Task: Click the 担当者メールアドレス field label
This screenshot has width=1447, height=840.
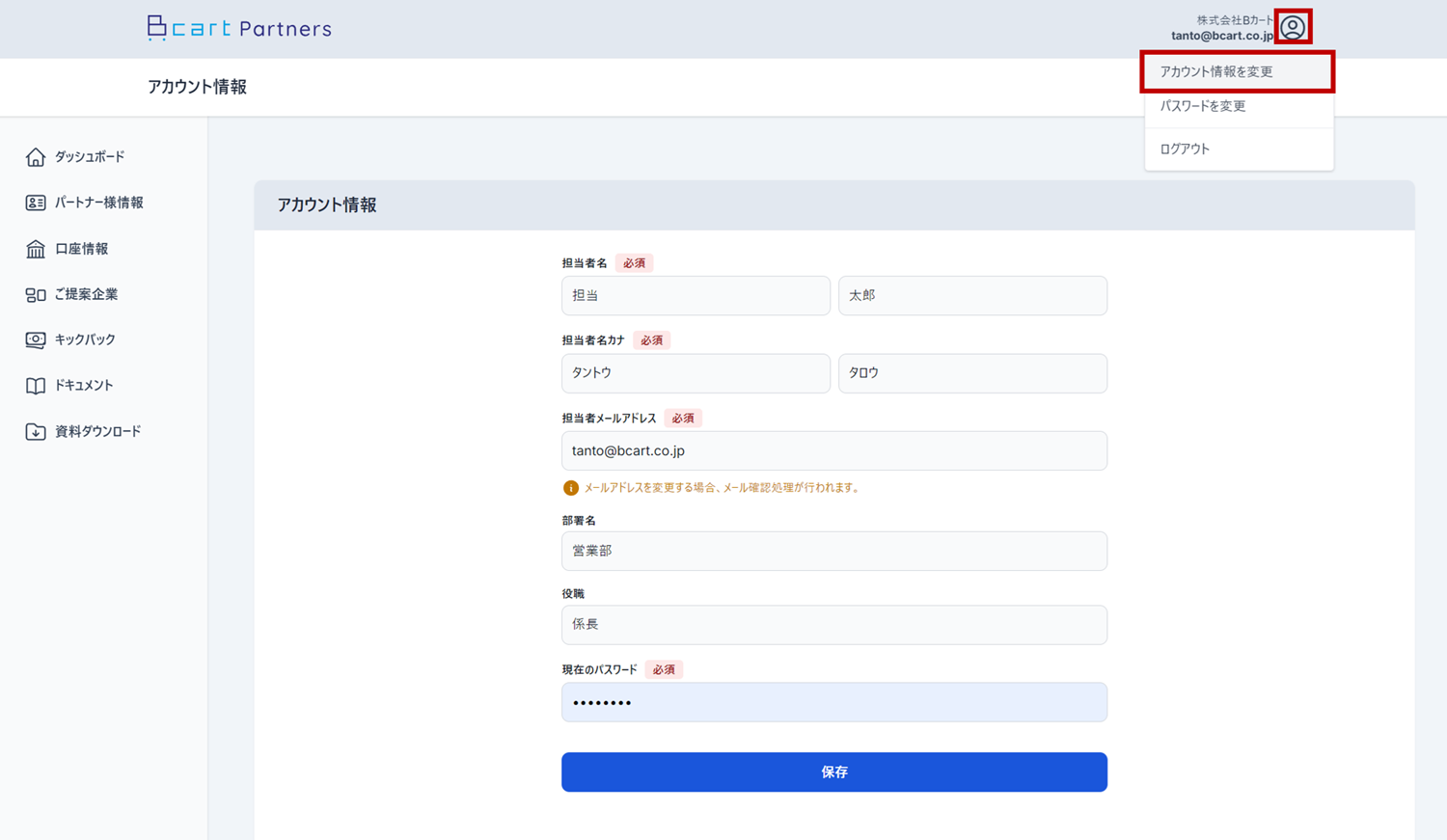Action: click(609, 419)
